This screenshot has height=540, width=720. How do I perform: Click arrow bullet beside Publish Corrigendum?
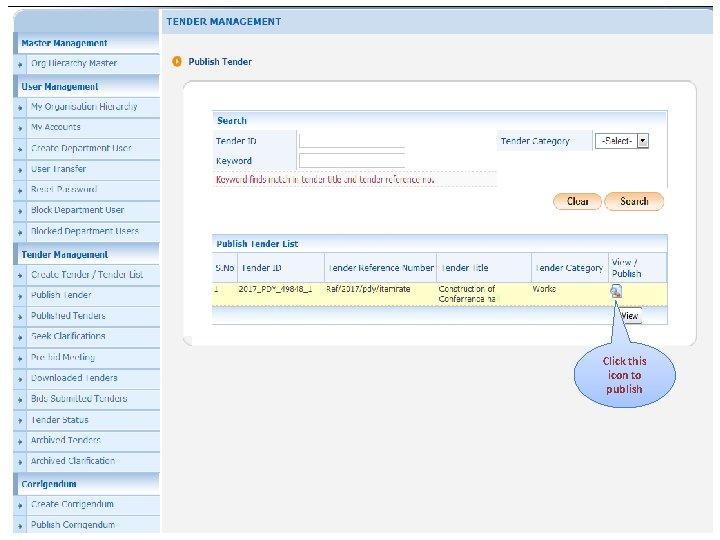click(20, 526)
